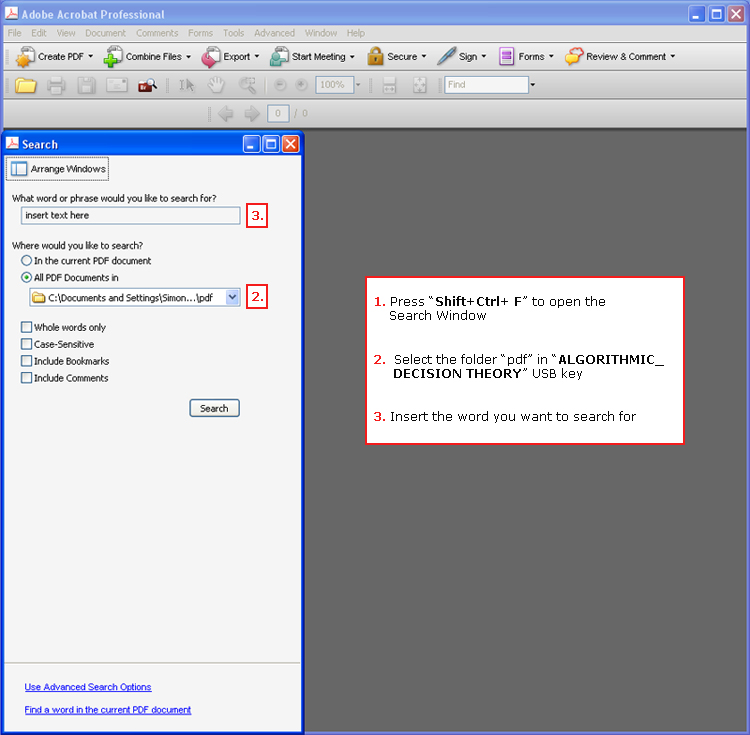The image size is (750, 735).
Task: Click the Zoom In plus icon
Action: coord(301,85)
